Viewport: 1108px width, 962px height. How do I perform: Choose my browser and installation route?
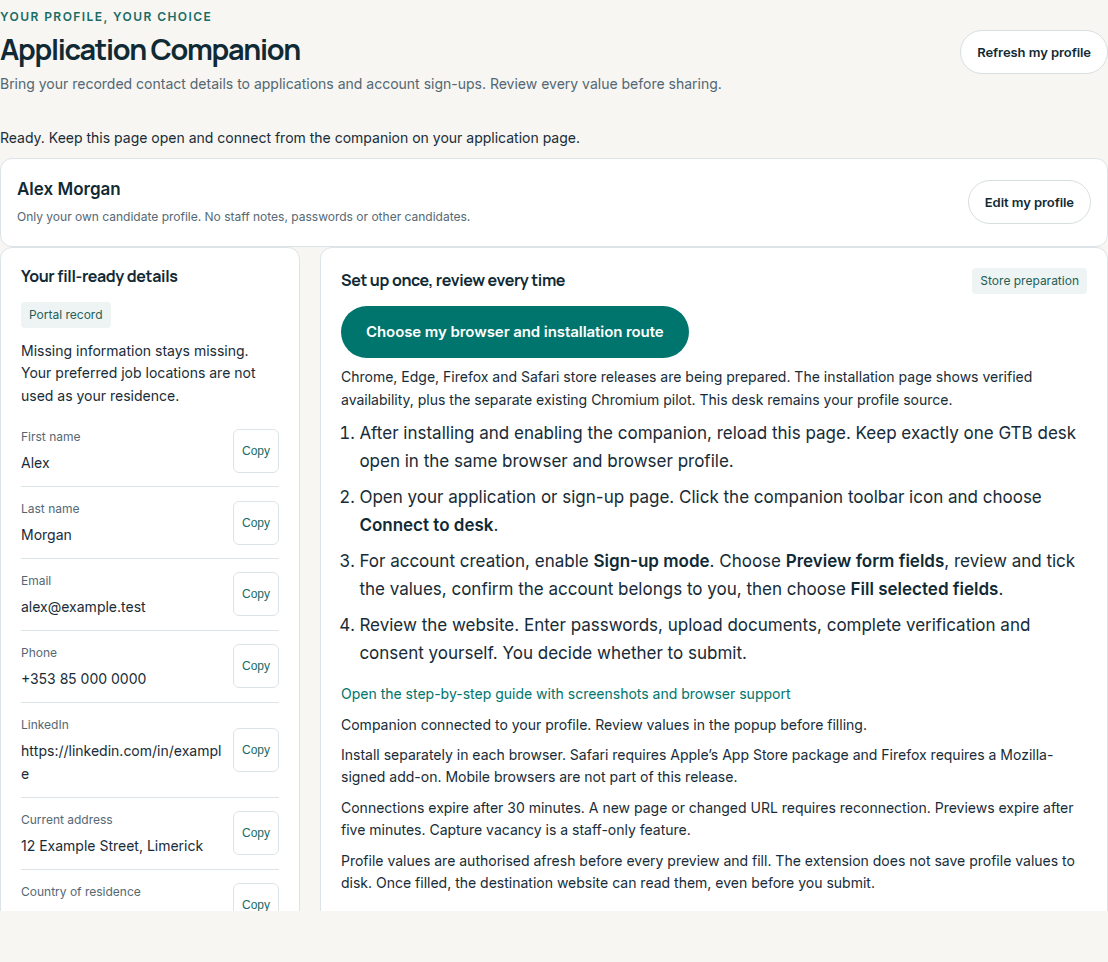(514, 332)
